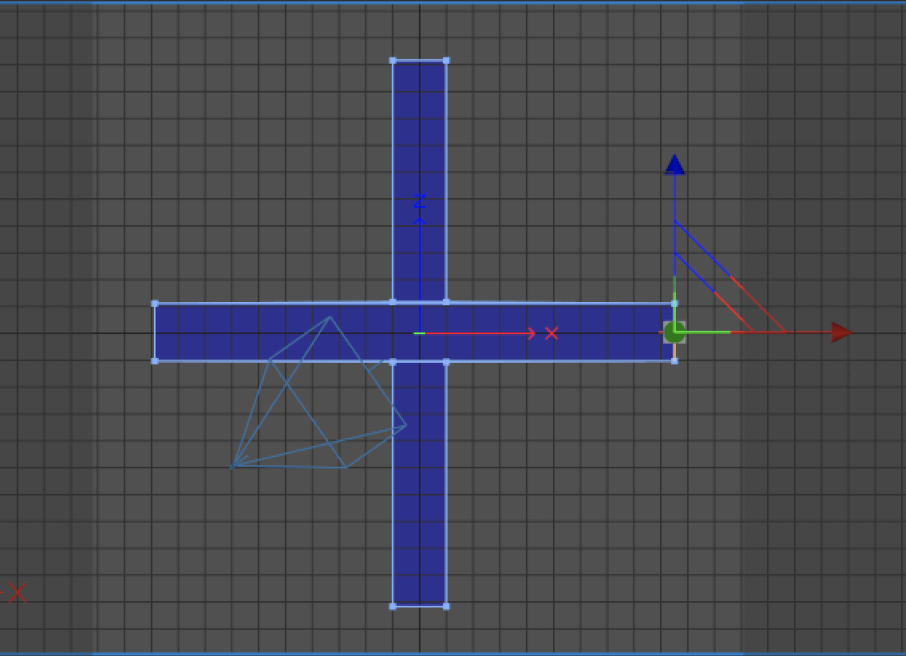Image resolution: width=906 pixels, height=656 pixels.
Task: Select the lower-right end point of the horizontal bar
Action: (x=674, y=361)
